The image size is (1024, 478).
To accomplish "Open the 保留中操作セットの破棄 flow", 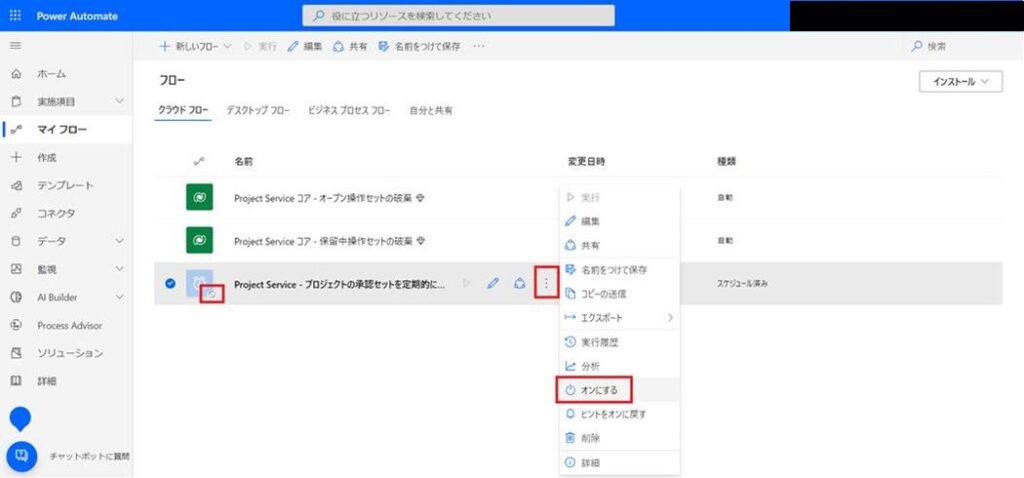I will coord(323,241).
